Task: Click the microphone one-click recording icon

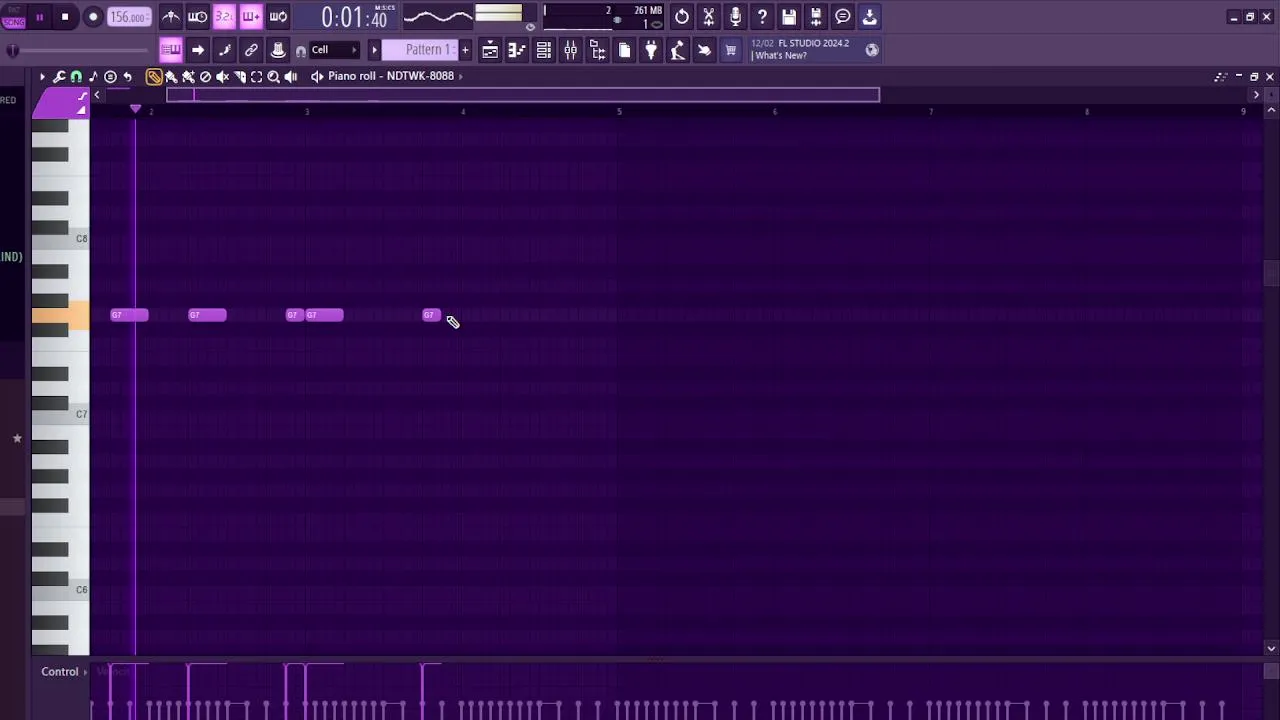Action: [736, 16]
